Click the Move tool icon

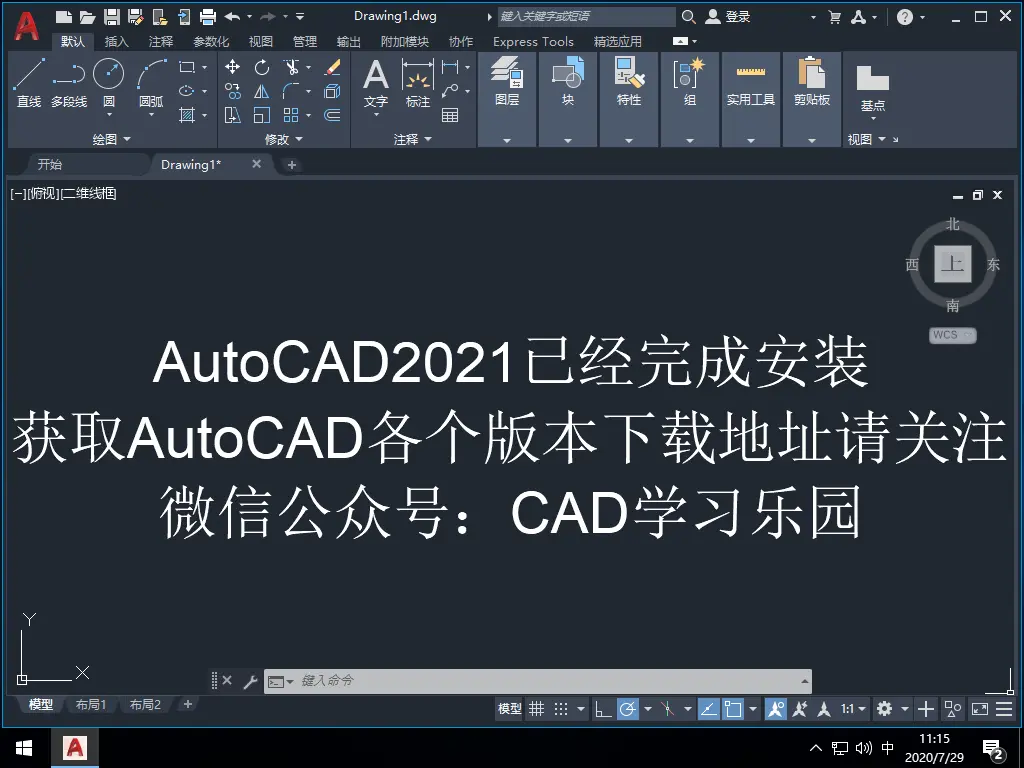click(x=232, y=67)
